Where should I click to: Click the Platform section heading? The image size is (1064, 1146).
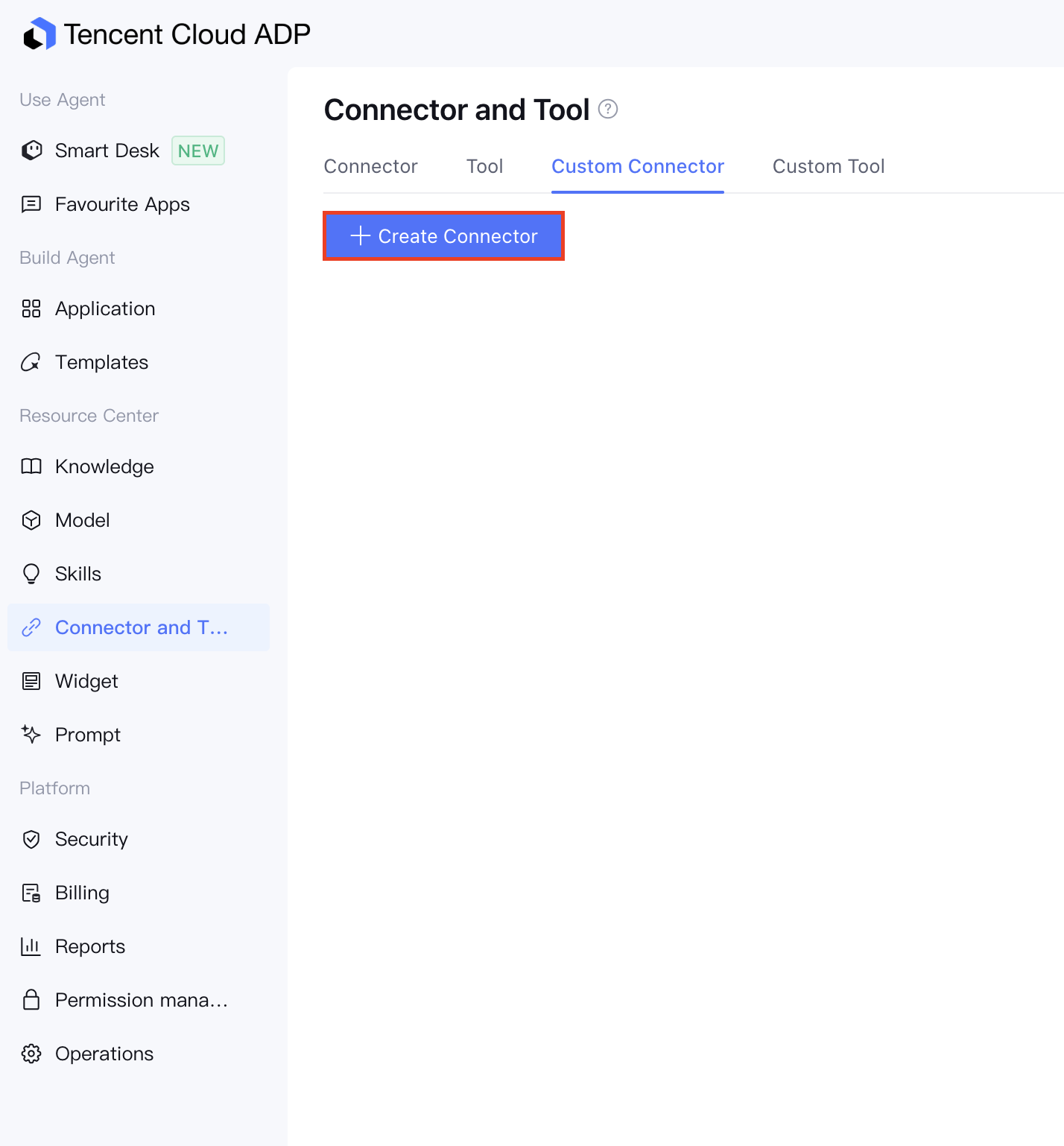point(54,788)
